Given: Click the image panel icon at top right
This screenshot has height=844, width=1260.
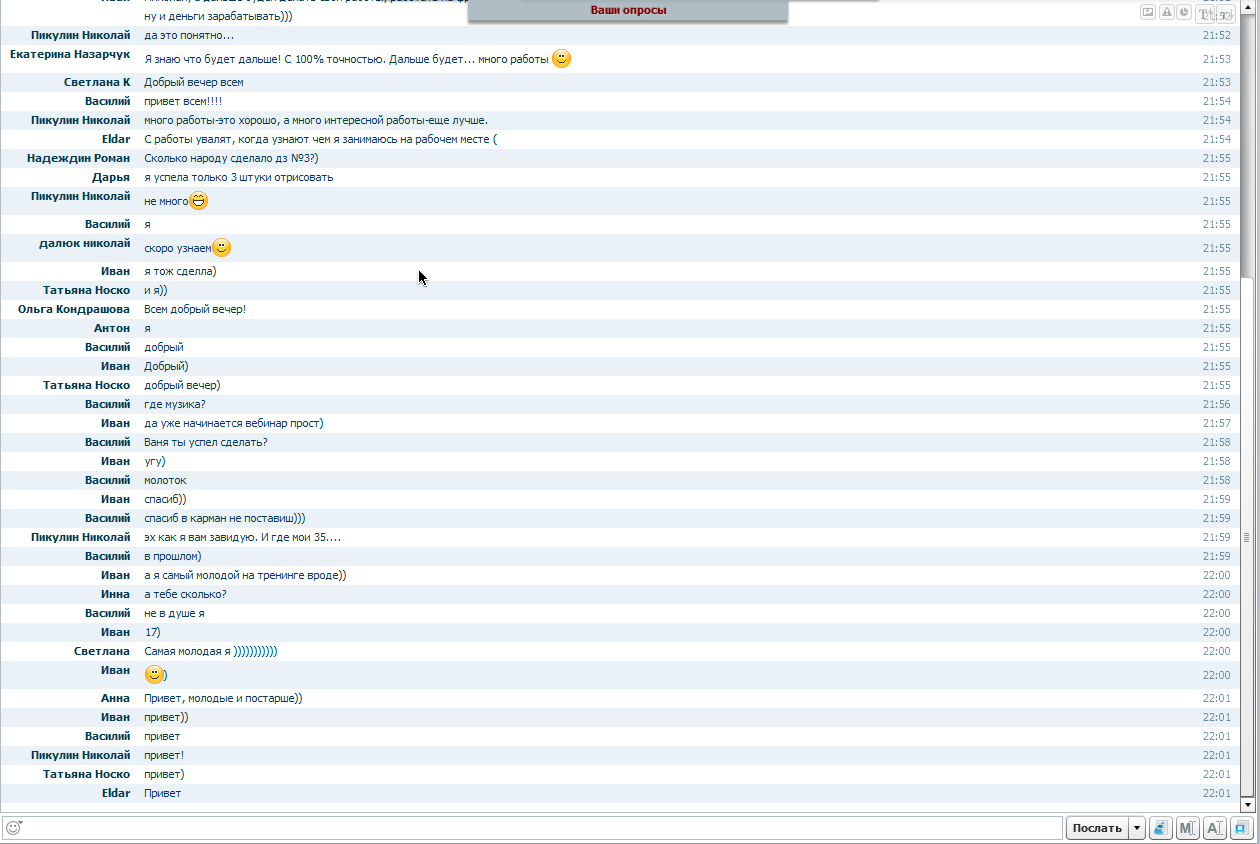Looking at the screenshot, I should click(x=1148, y=12).
